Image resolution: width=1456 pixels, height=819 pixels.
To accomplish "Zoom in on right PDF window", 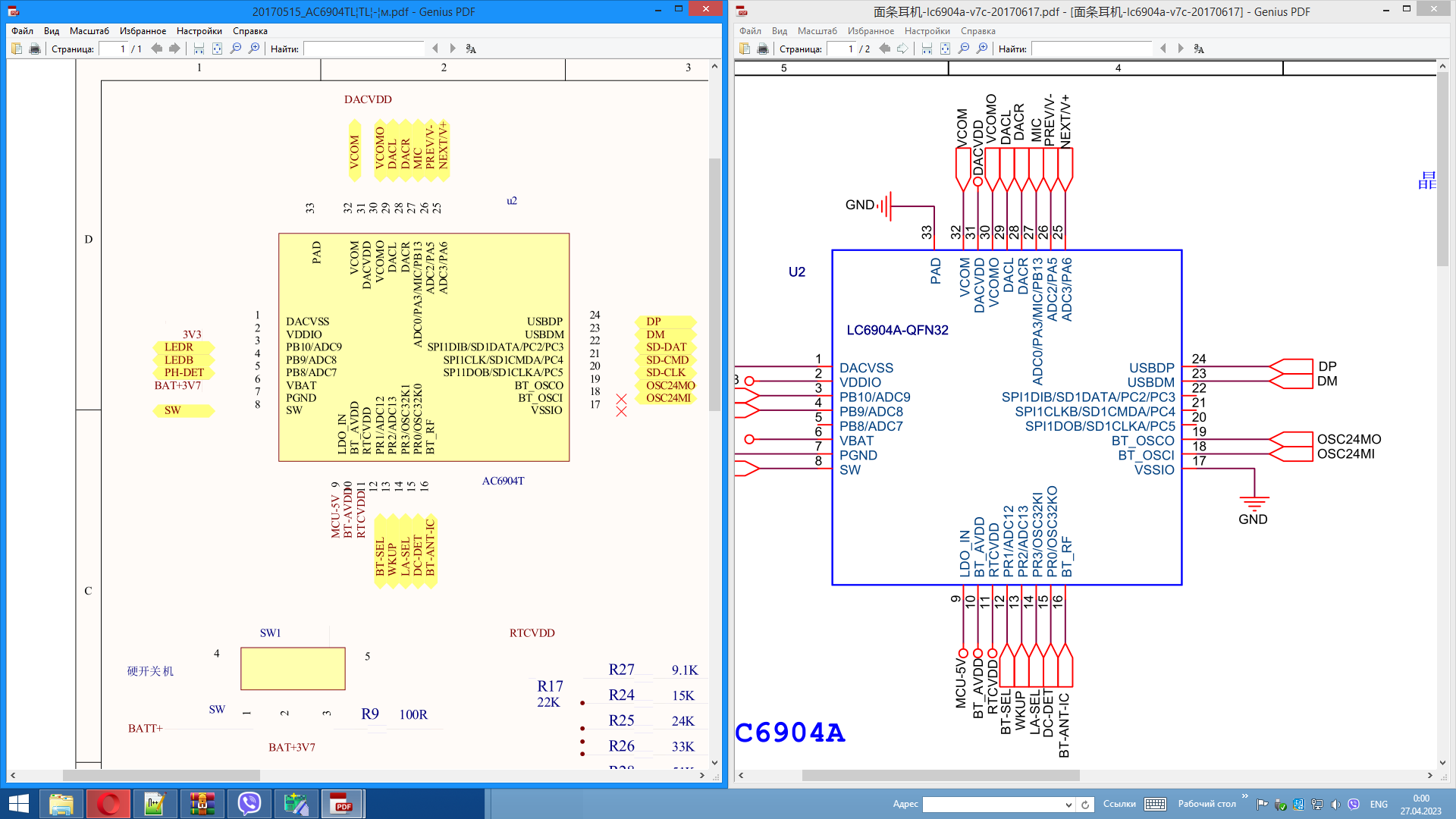I will pyautogui.click(x=982, y=49).
